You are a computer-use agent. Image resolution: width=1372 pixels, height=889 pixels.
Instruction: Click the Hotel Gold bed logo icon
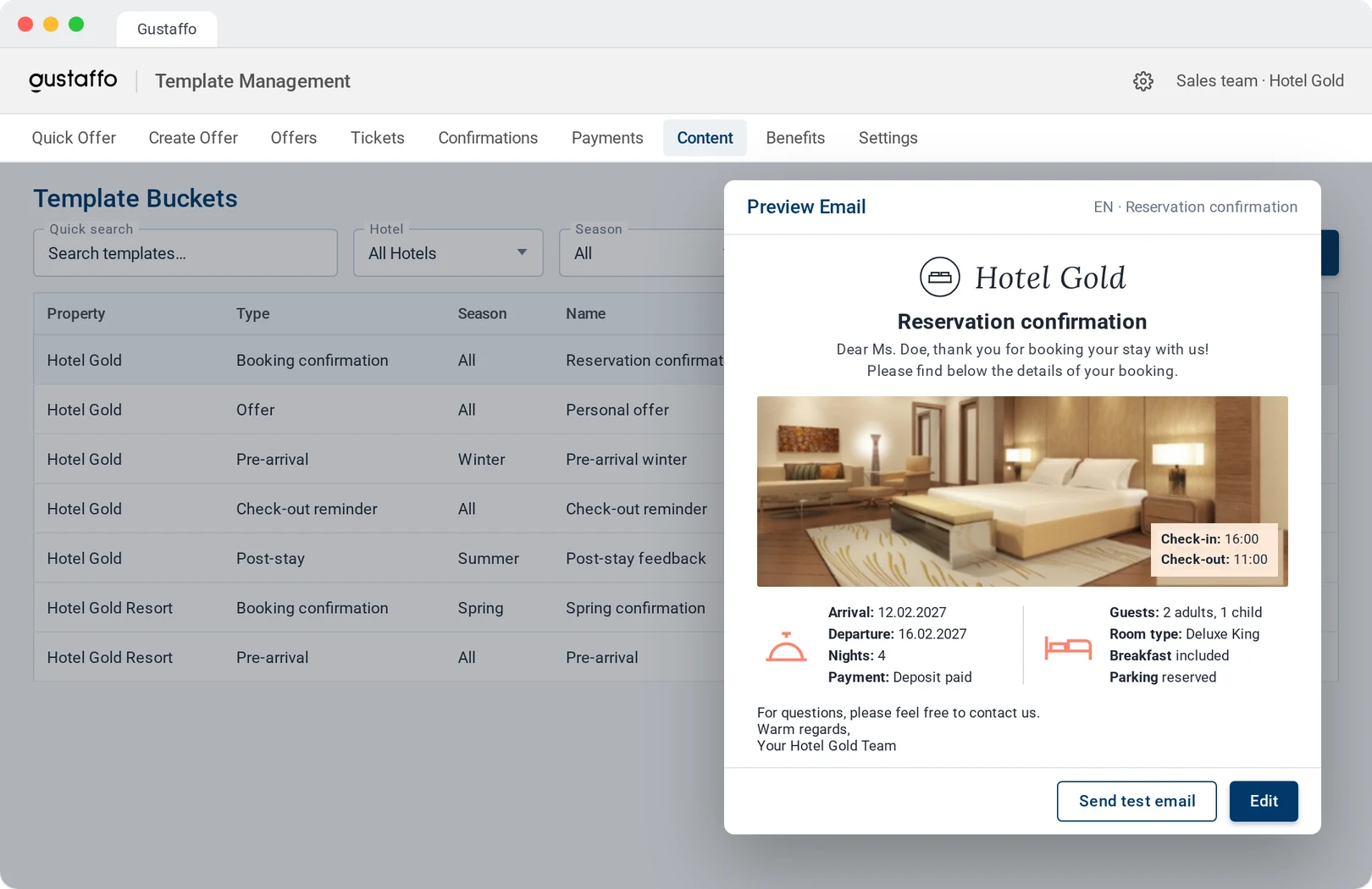point(939,277)
